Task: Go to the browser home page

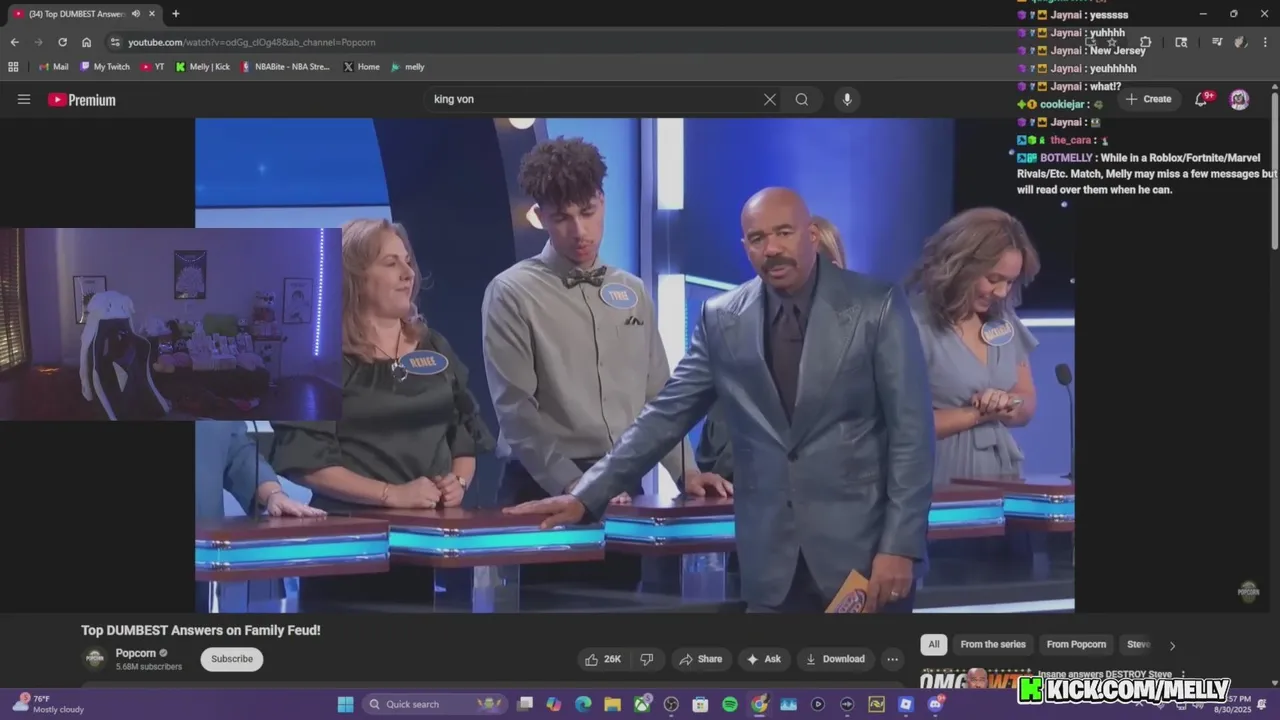Action: coord(87,42)
